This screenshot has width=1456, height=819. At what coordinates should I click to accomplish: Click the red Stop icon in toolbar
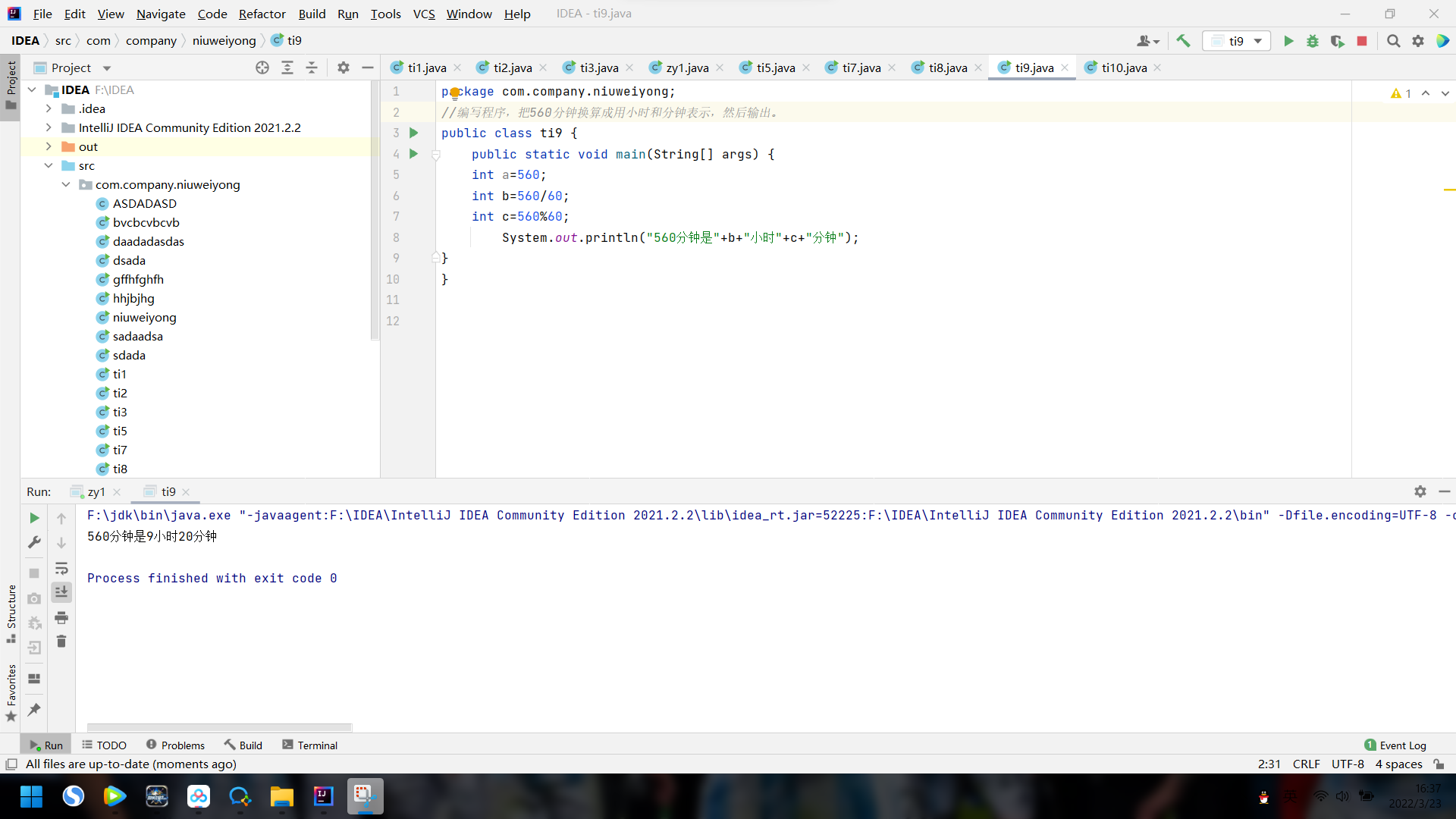tap(1362, 41)
